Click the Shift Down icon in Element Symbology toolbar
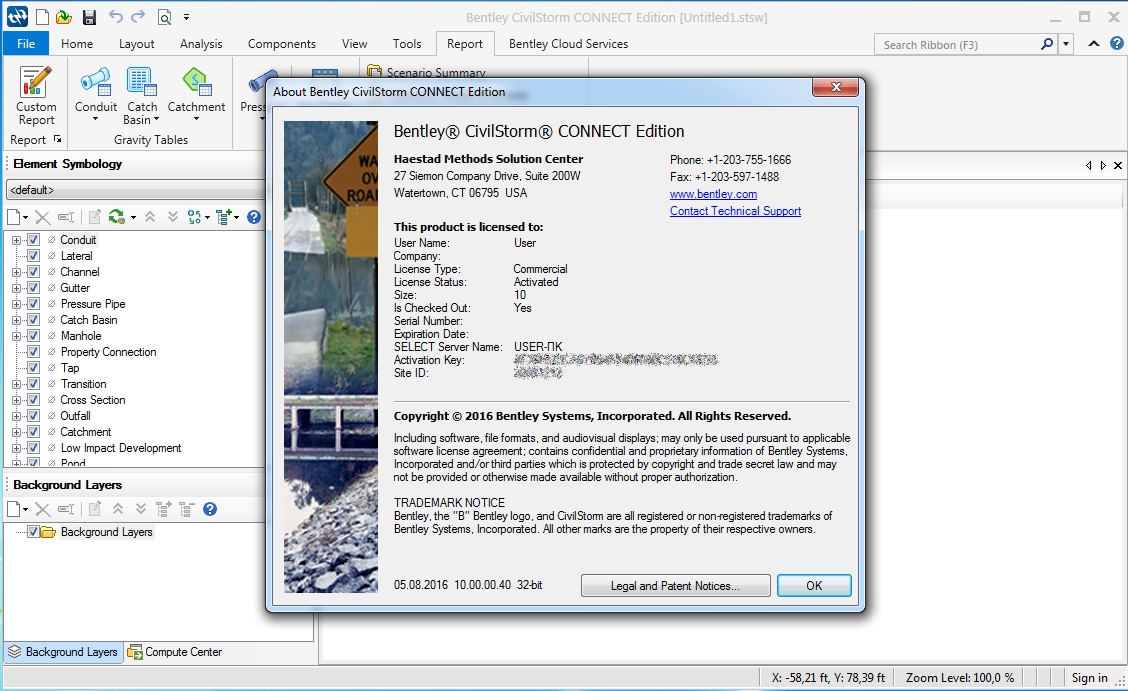Image resolution: width=1128 pixels, height=691 pixels. [173, 216]
